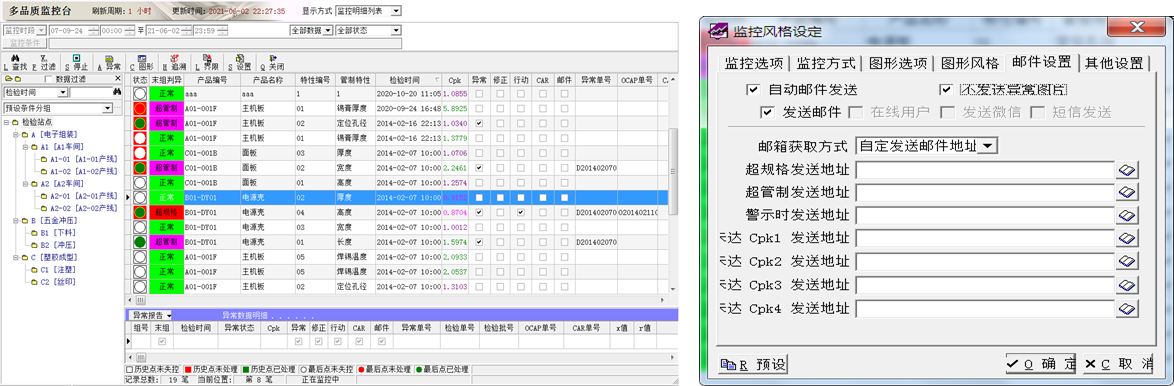The height and width of the screenshot is (386, 1174).
Task: Click the 超规格 发送地址 input field
Action: tap(985, 171)
